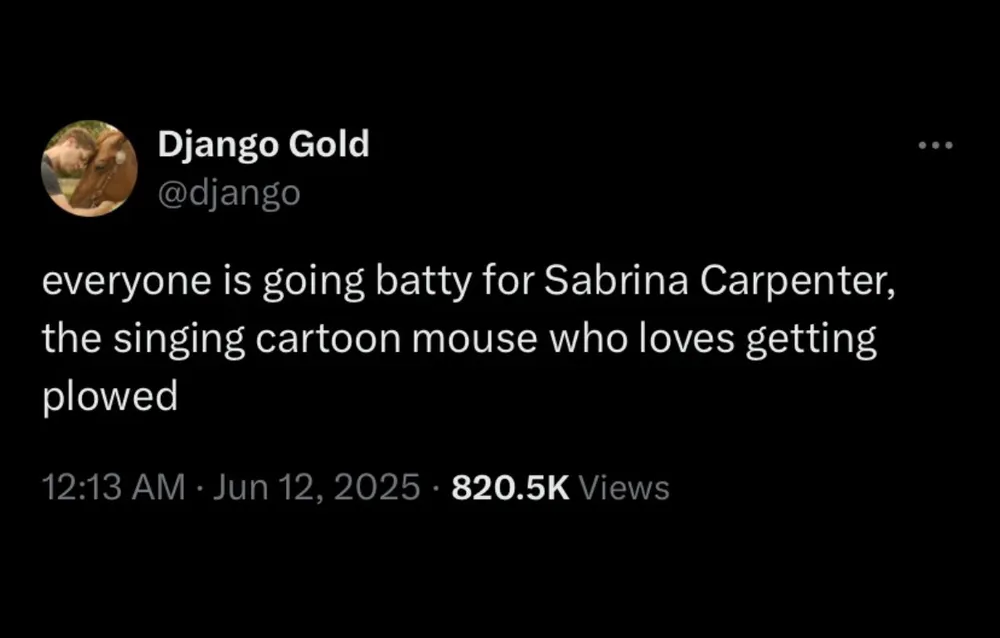
Task: Click the Views label
Action: click(624, 488)
